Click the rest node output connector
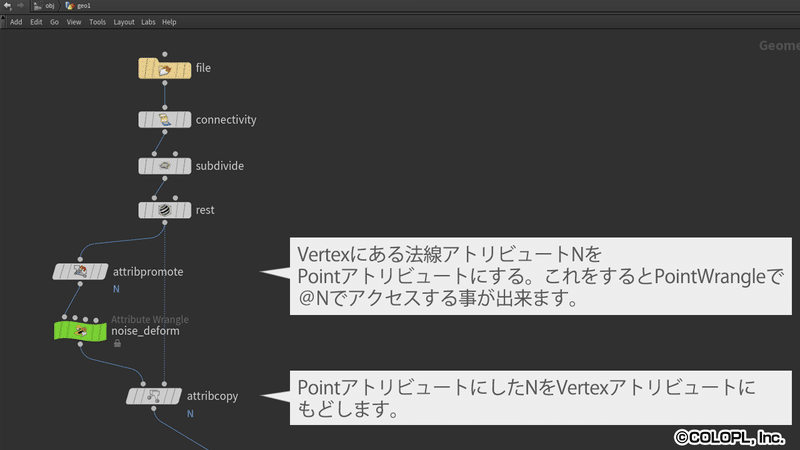 click(164, 222)
